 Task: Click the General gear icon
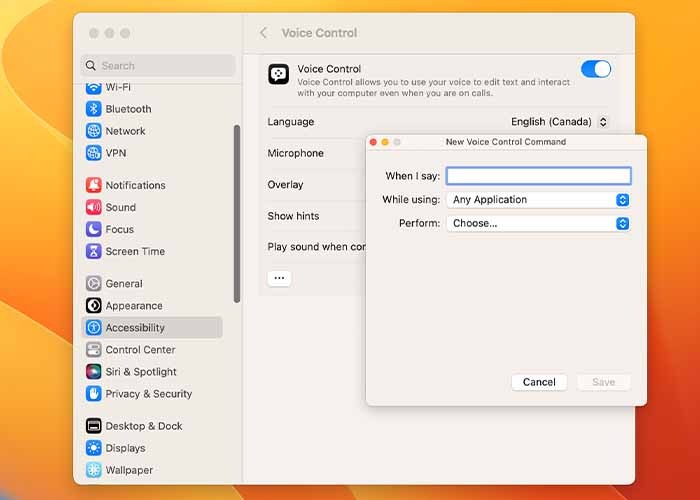pyautogui.click(x=93, y=283)
